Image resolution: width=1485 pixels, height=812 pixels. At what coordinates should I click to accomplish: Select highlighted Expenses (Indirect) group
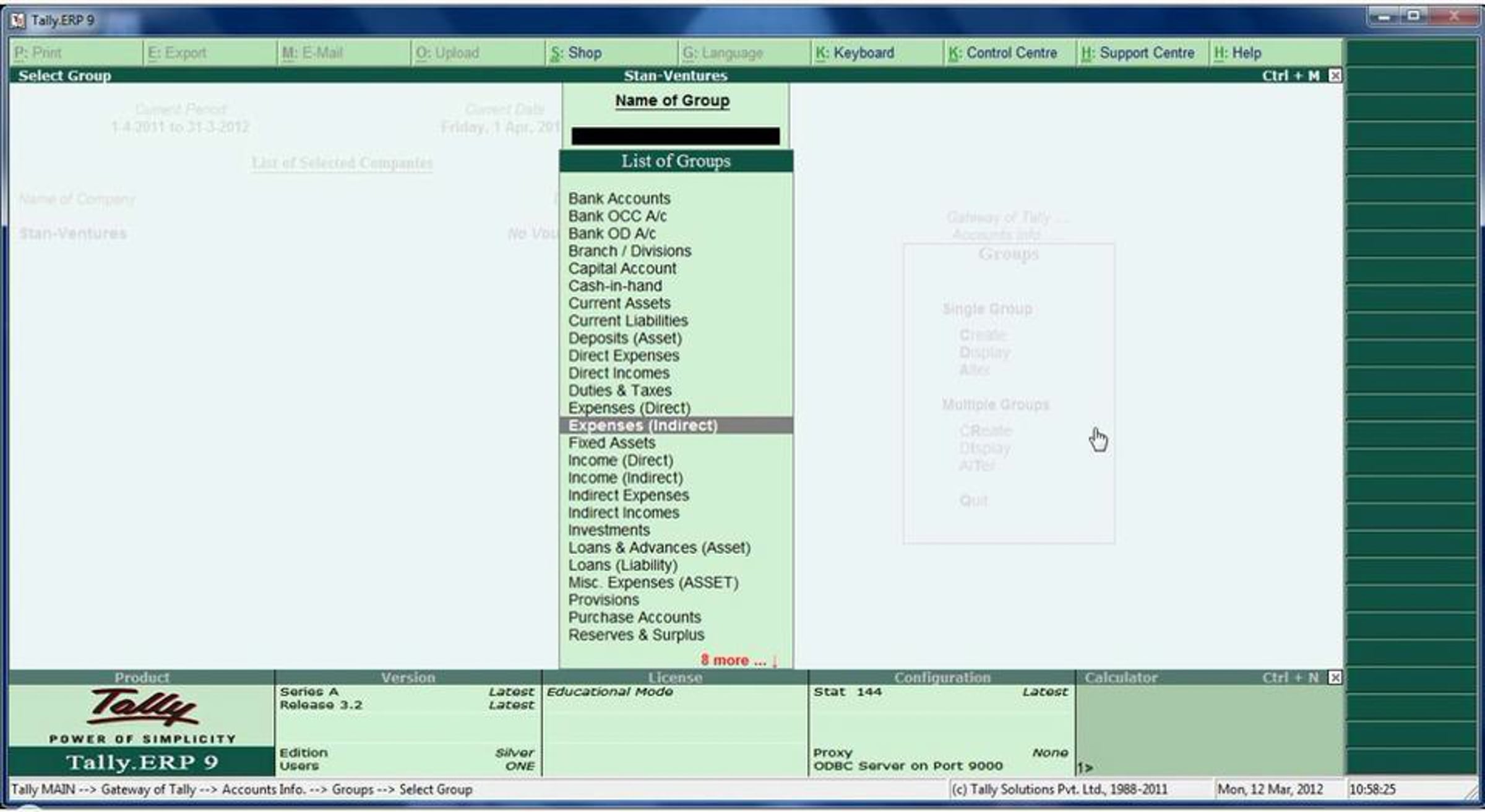tap(676, 425)
